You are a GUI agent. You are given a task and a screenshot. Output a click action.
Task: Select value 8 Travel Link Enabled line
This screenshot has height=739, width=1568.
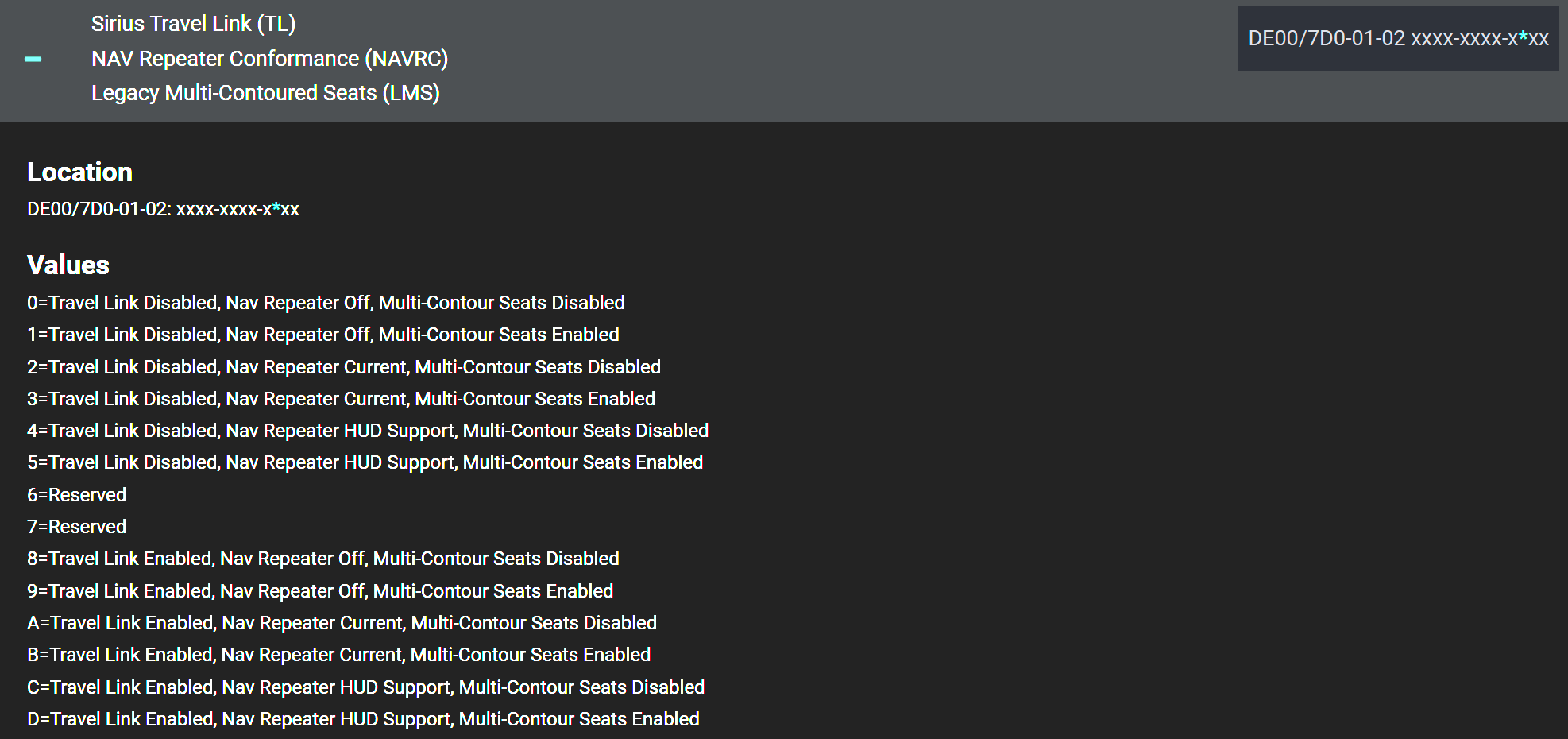tap(323, 559)
